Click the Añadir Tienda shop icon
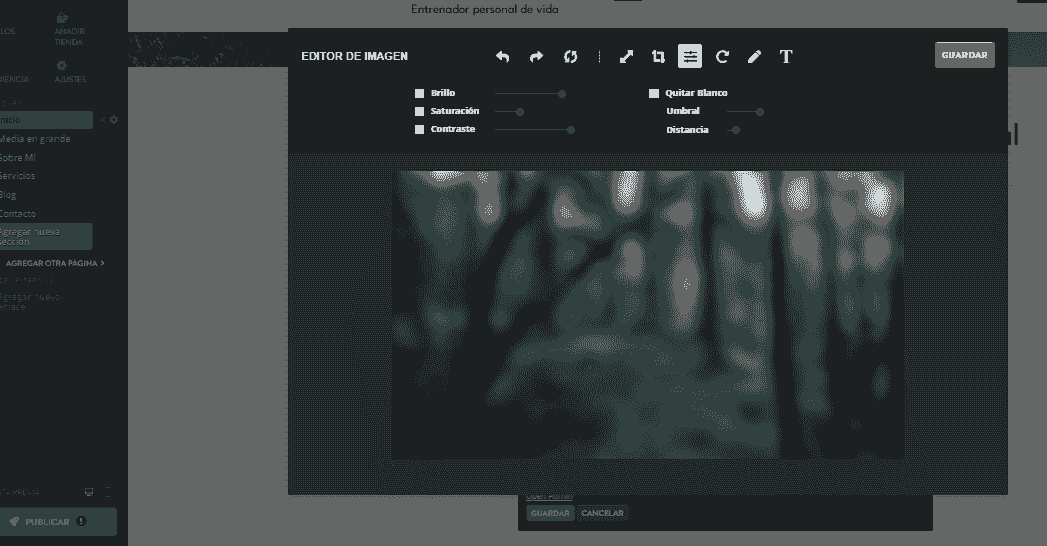Viewport: 1047px width, 546px height. pos(62,18)
